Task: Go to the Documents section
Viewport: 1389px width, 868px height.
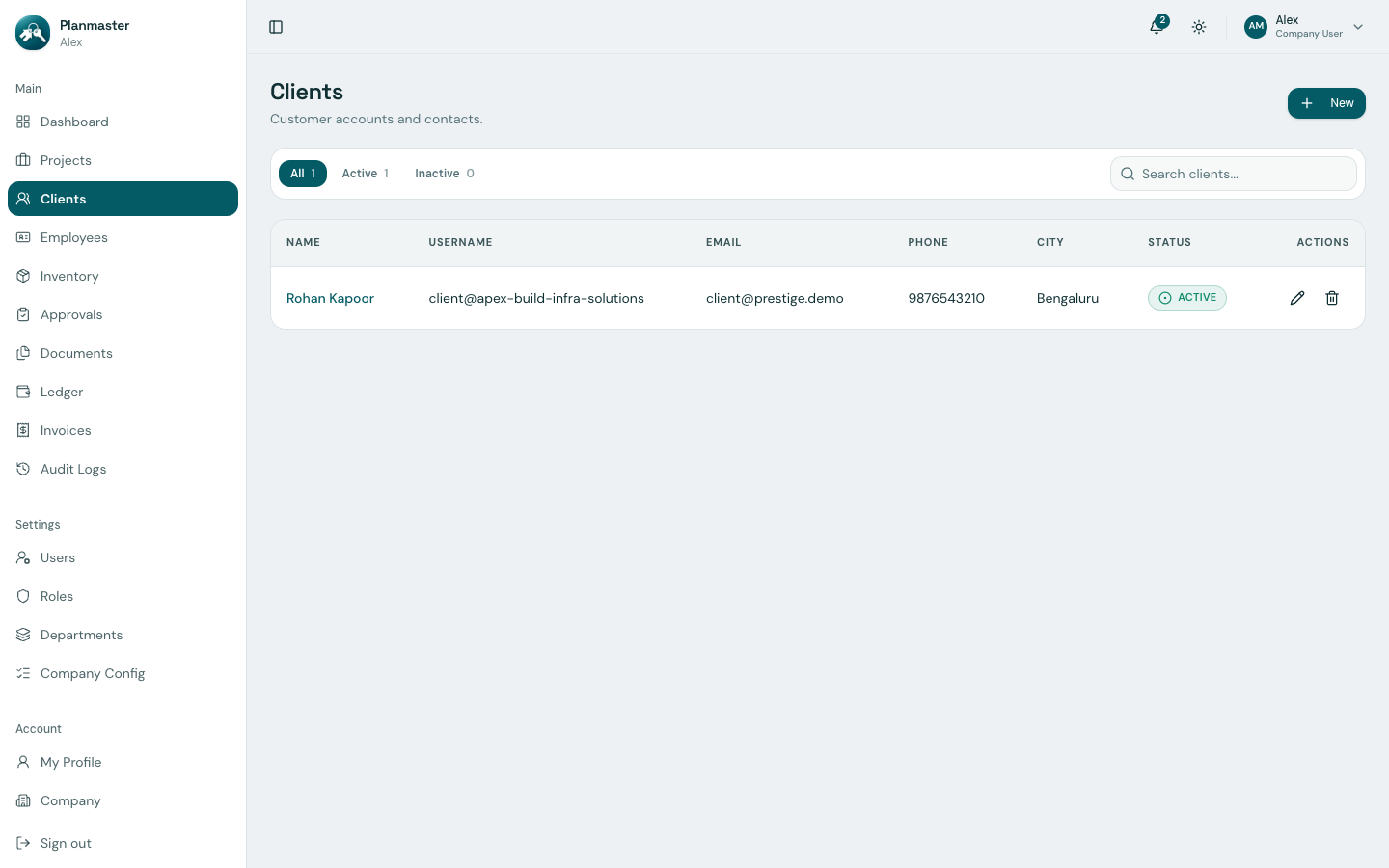Action: pos(123,353)
